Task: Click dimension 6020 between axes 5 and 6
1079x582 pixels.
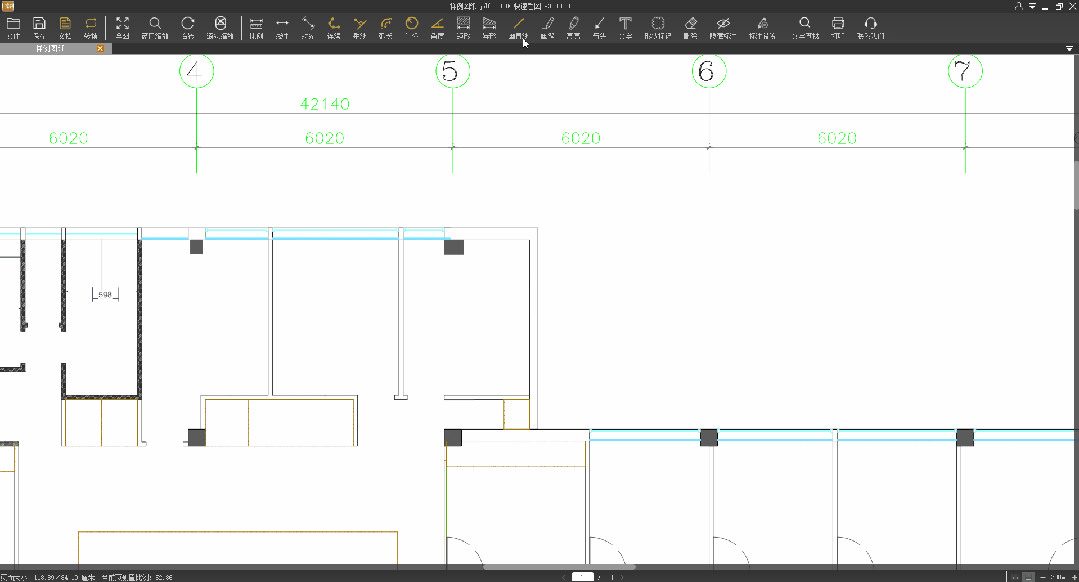Action: pyautogui.click(x=581, y=138)
